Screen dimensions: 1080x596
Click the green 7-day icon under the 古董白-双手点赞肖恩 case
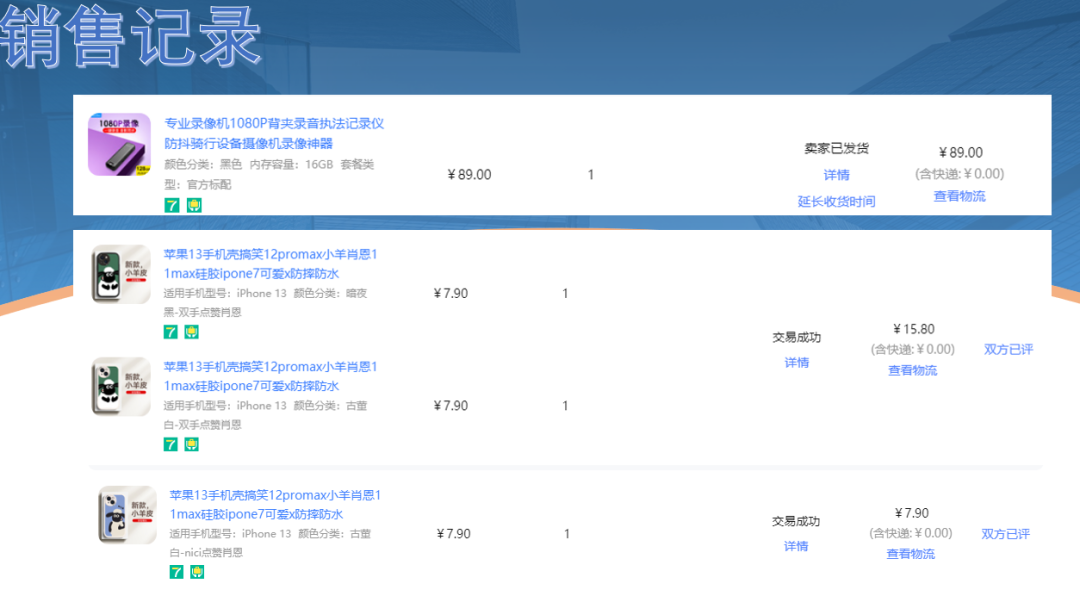(170, 444)
